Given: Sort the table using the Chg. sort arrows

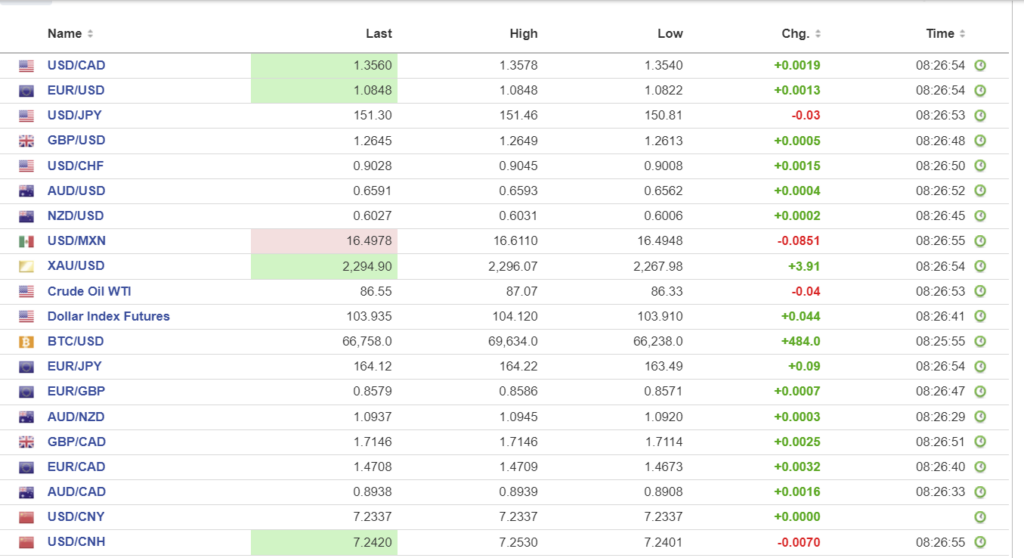Looking at the screenshot, I should coord(818,34).
